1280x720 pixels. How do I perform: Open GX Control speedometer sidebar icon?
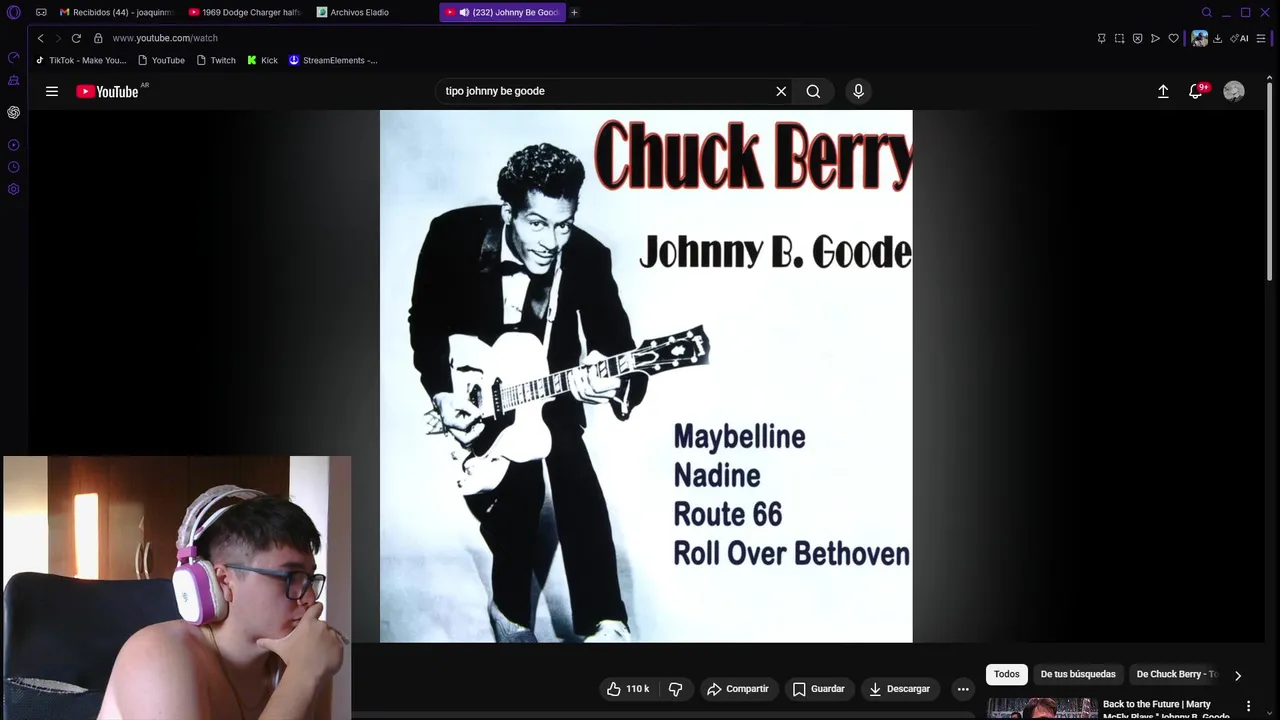point(14,57)
